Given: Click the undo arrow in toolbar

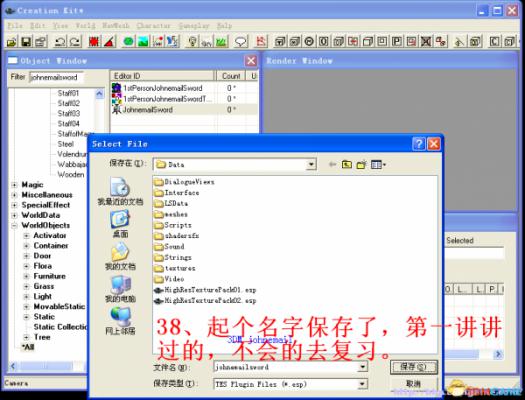Looking at the screenshot, I should 60,42.
